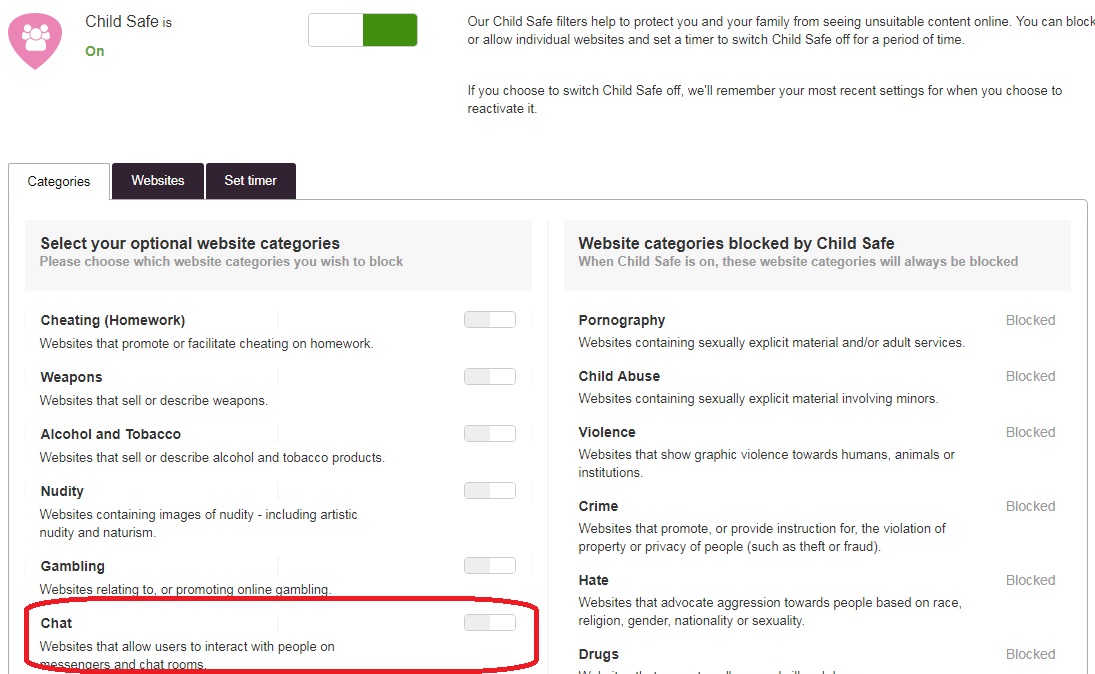Image resolution: width=1095 pixels, height=674 pixels.
Task: Click the Child Abuse category title
Action: click(619, 376)
